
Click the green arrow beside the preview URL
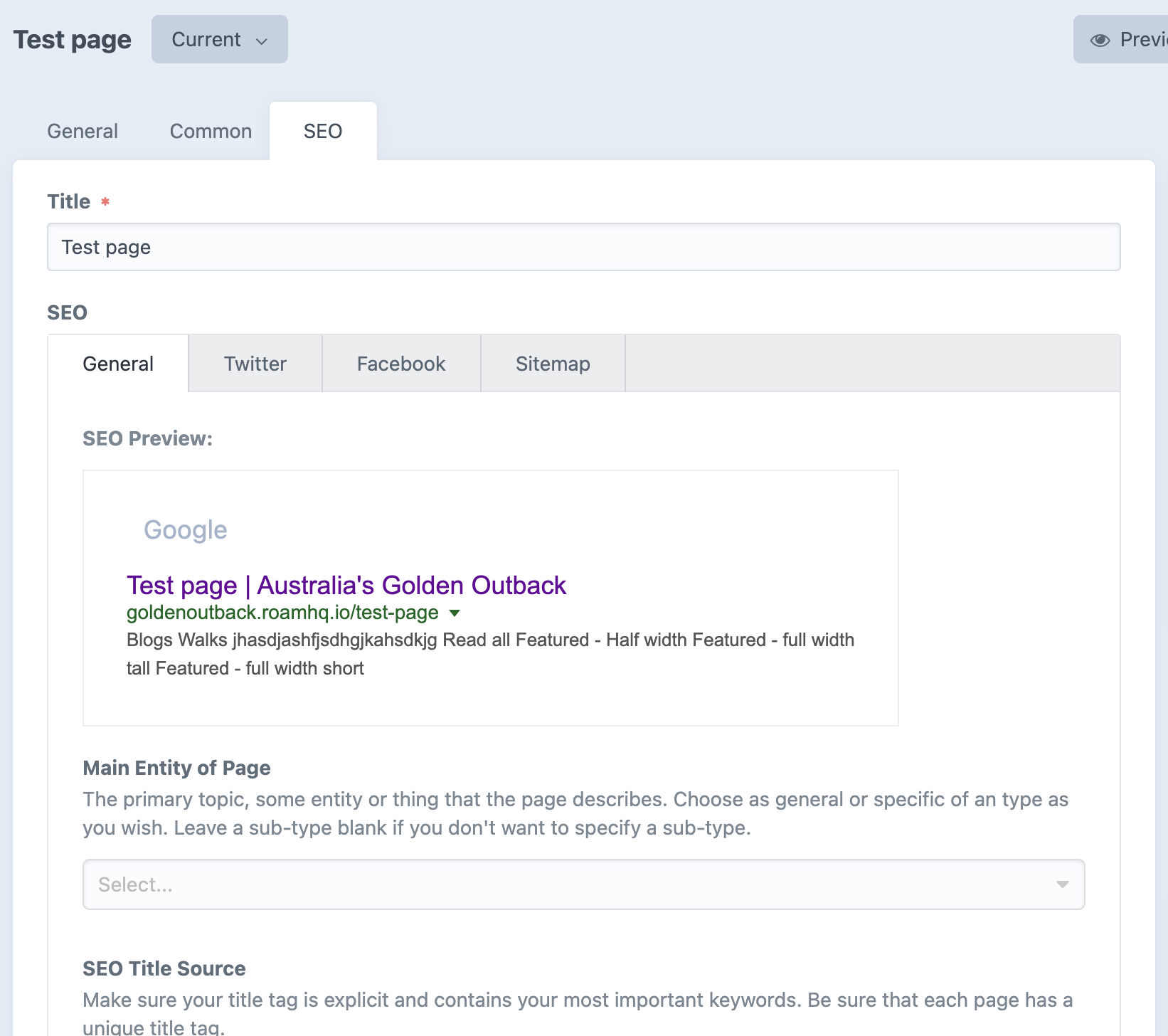[455, 613]
